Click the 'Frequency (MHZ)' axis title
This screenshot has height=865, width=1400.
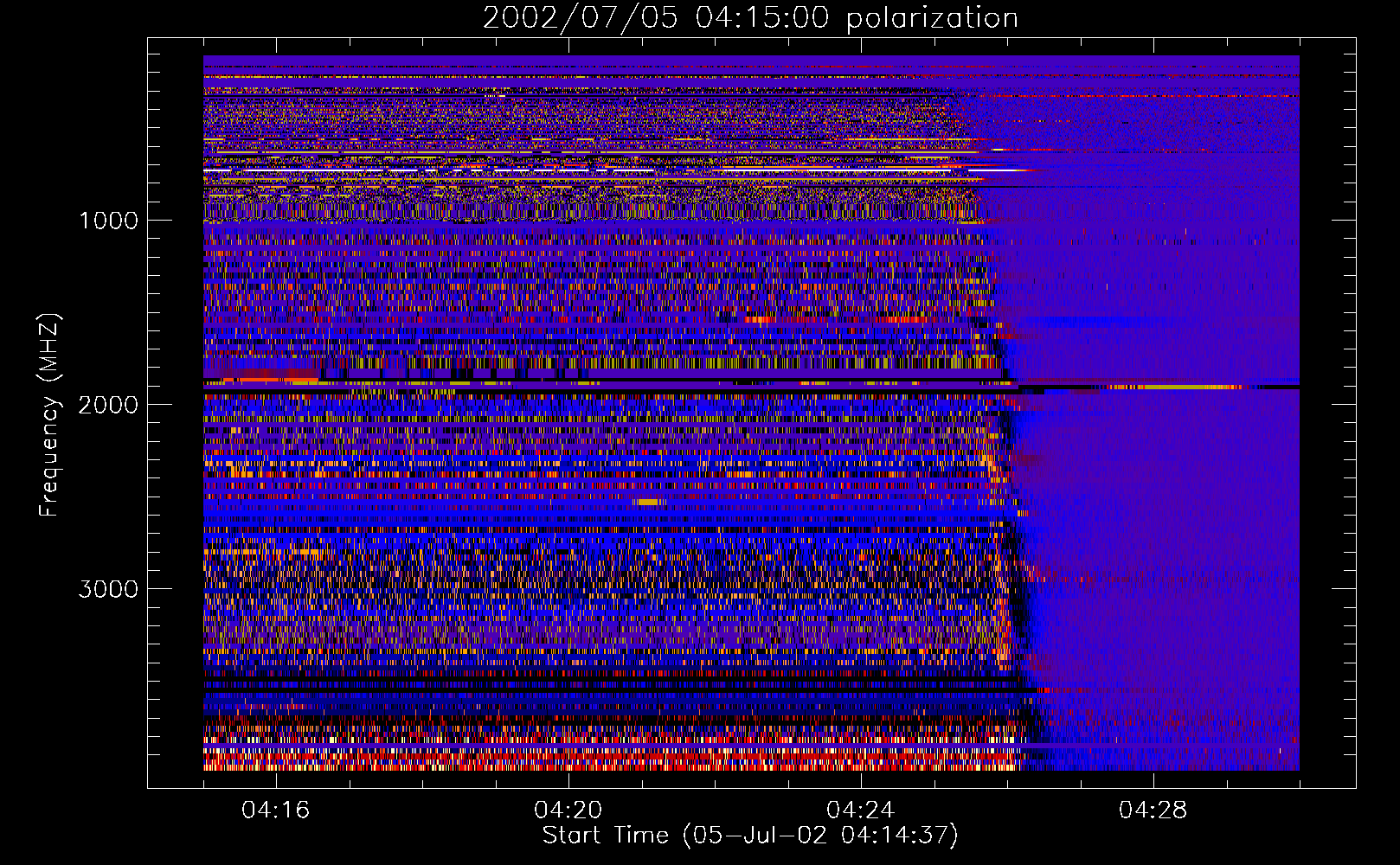click(x=49, y=415)
